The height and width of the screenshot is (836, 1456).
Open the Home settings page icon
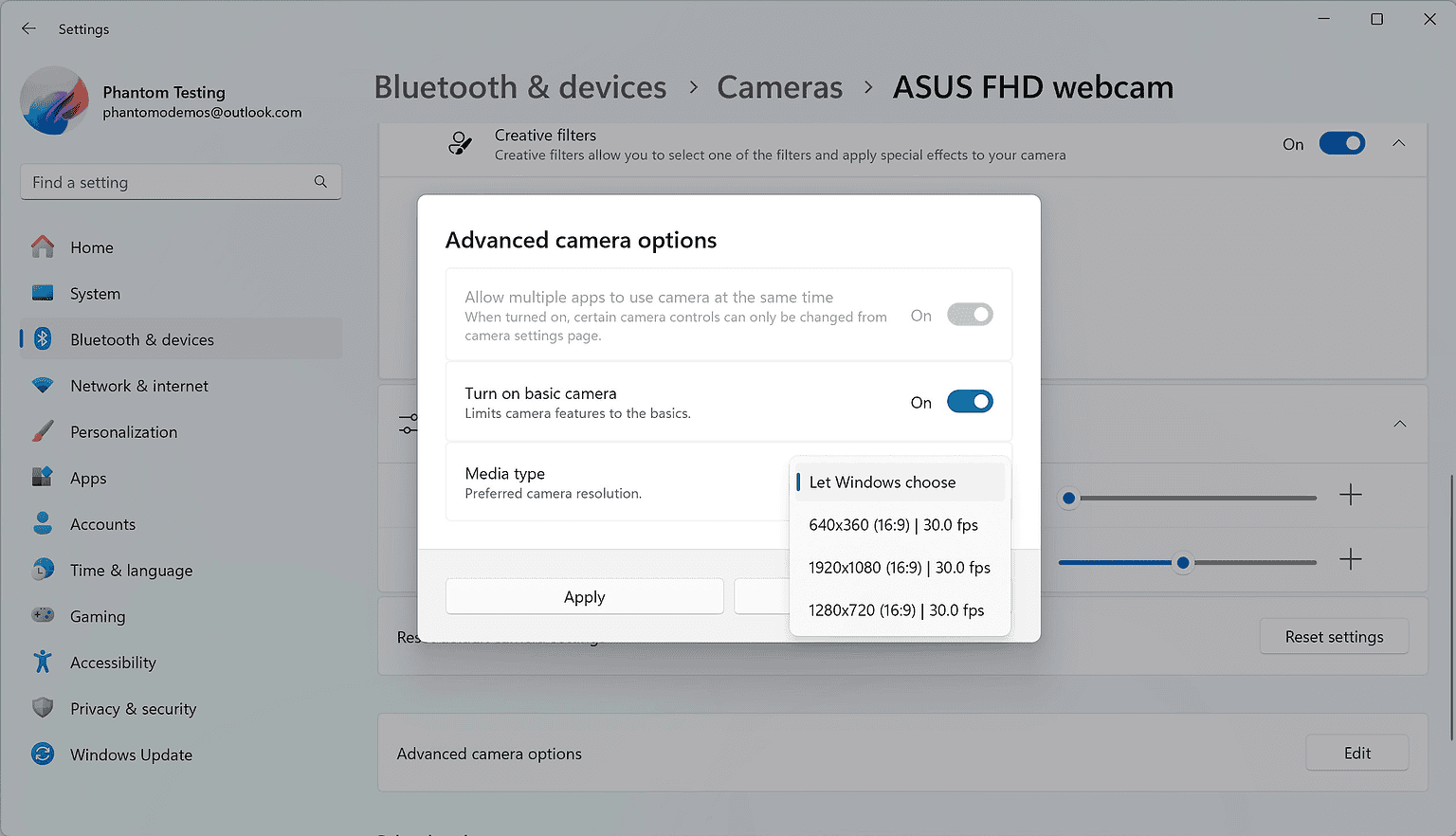coord(43,247)
